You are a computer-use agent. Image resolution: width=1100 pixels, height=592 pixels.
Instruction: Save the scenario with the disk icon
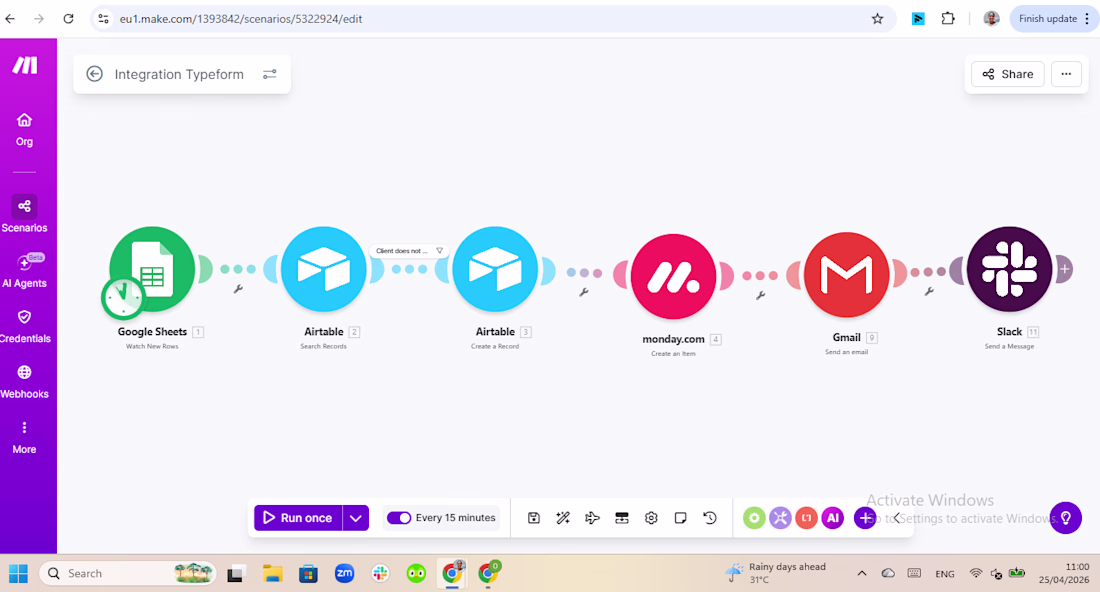coord(534,518)
